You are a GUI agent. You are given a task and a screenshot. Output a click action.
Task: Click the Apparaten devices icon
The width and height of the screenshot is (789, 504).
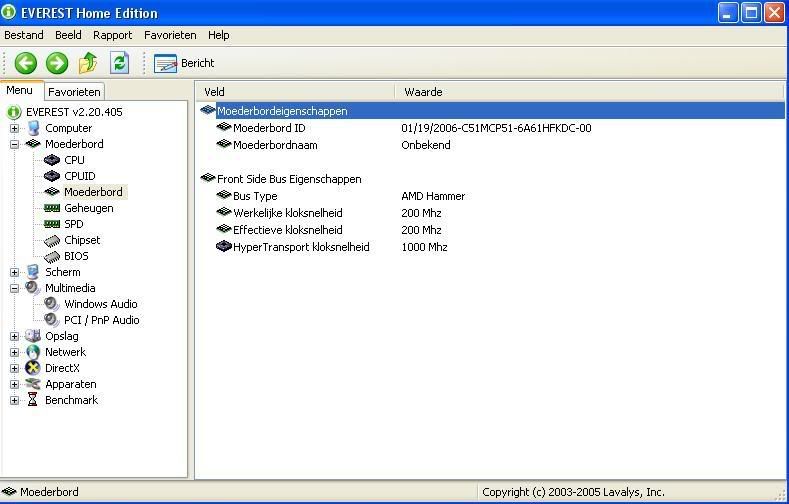coord(33,384)
